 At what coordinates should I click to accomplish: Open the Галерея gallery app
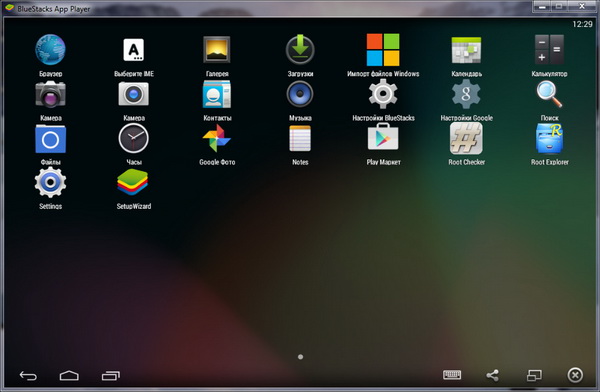point(217,50)
